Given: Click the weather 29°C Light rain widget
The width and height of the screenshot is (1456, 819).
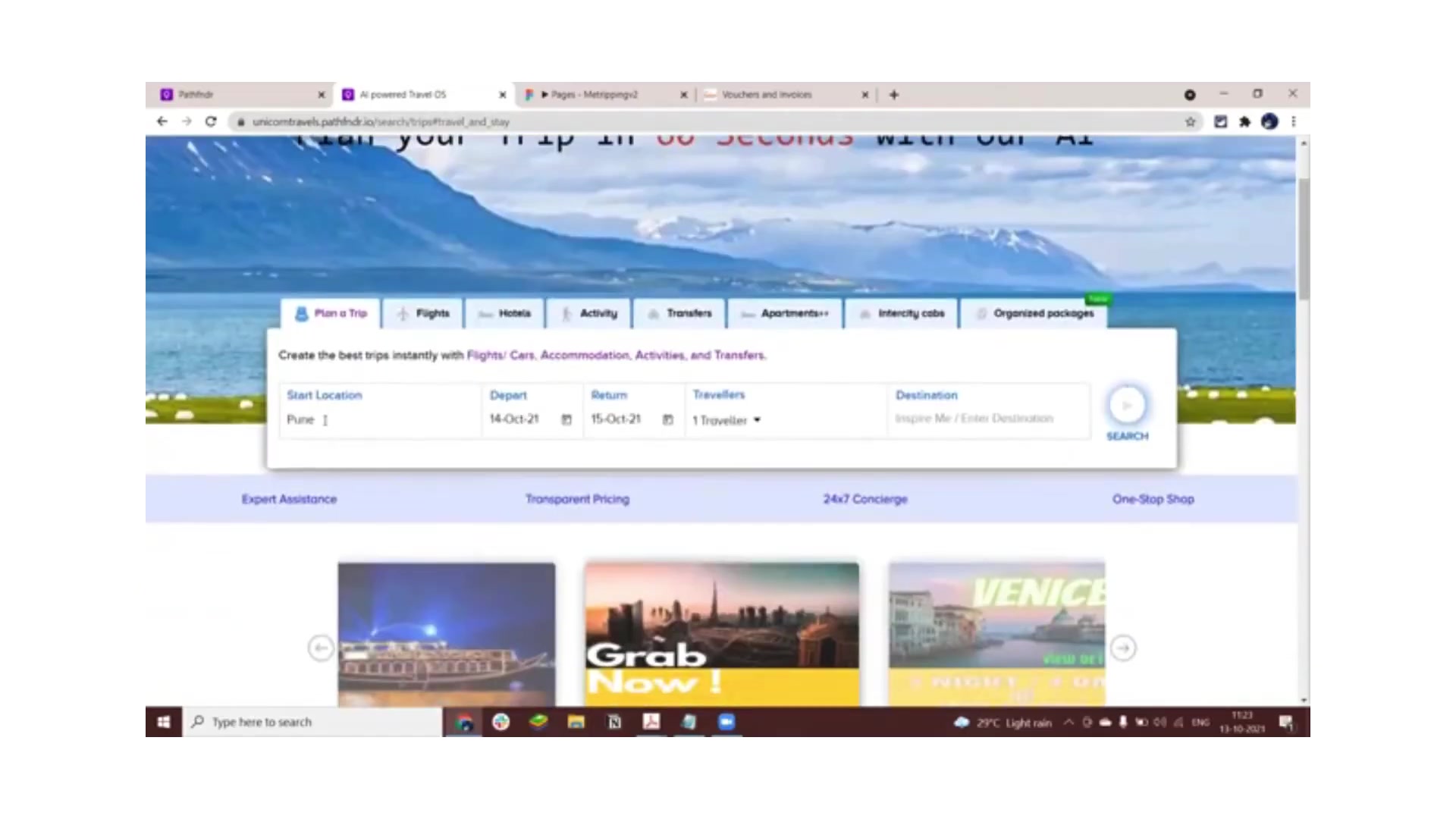Looking at the screenshot, I should click(x=1003, y=723).
